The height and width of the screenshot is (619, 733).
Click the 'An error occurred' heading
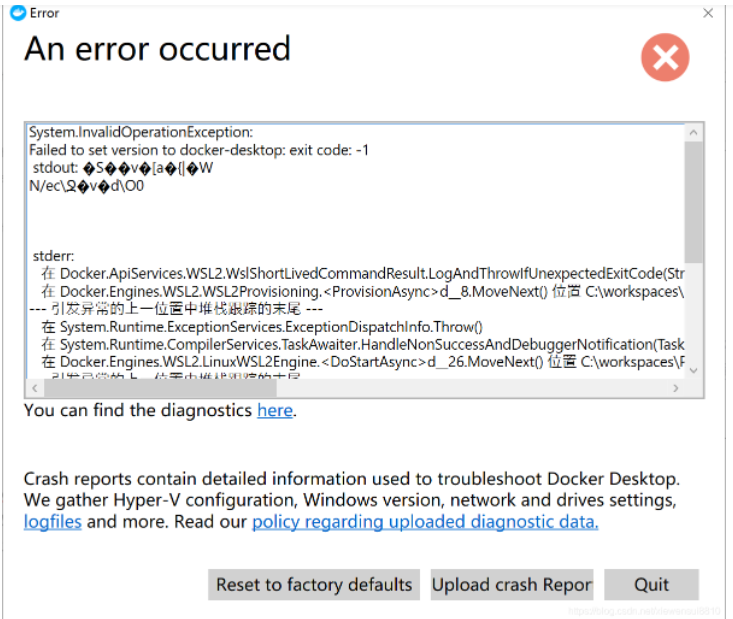point(158,49)
